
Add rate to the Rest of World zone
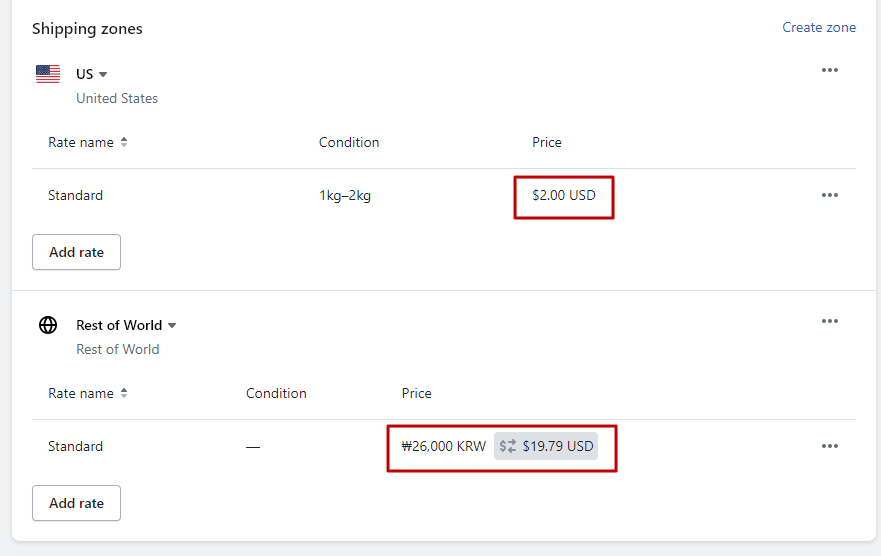coord(76,503)
